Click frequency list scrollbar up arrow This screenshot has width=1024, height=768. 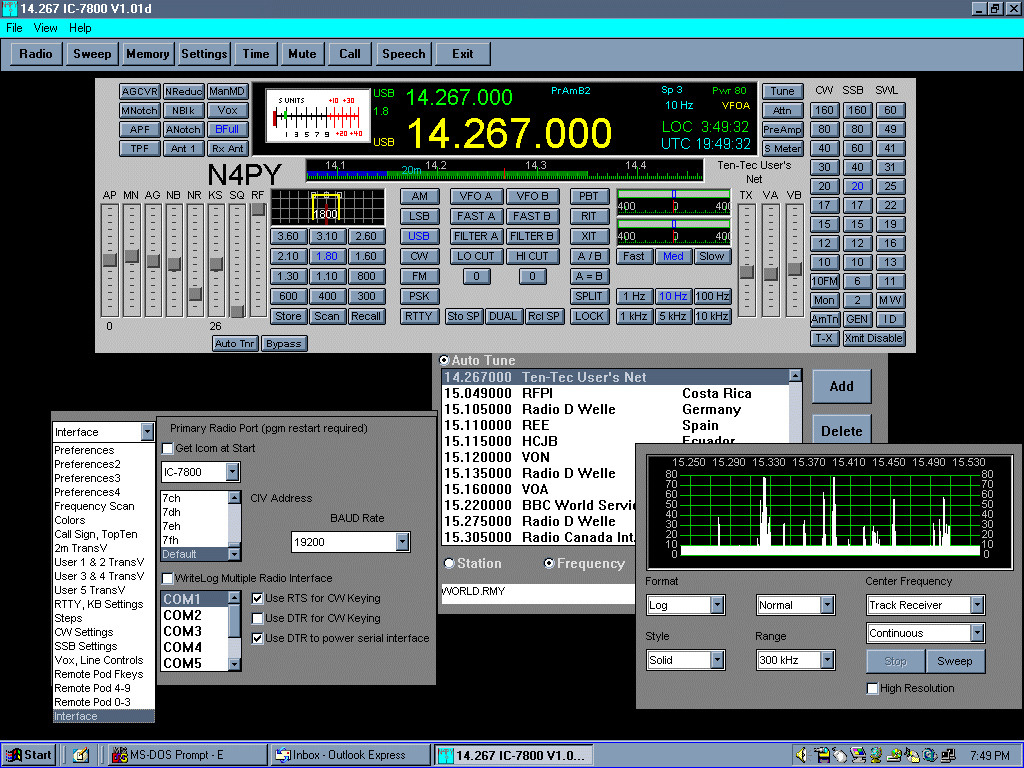pos(795,376)
